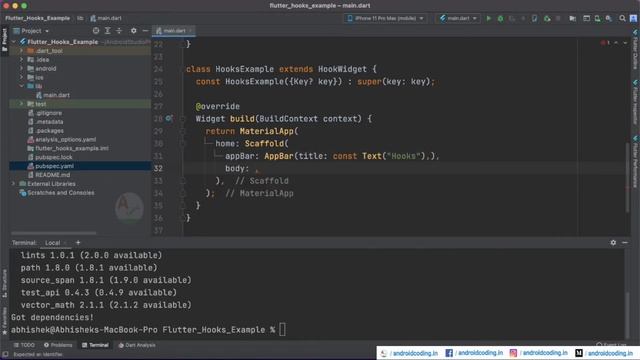Toggle the Structure tool window side tab

point(4,282)
